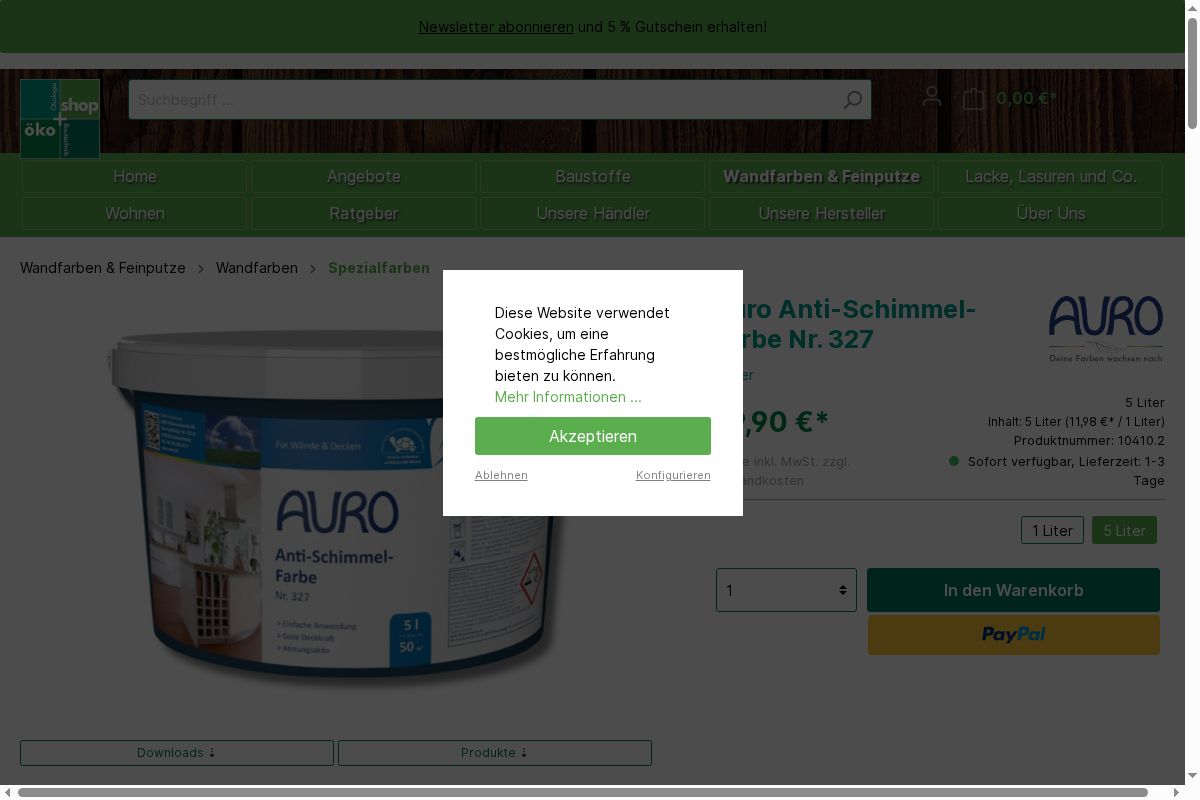Open the Baustoffe menu item

point(592,177)
